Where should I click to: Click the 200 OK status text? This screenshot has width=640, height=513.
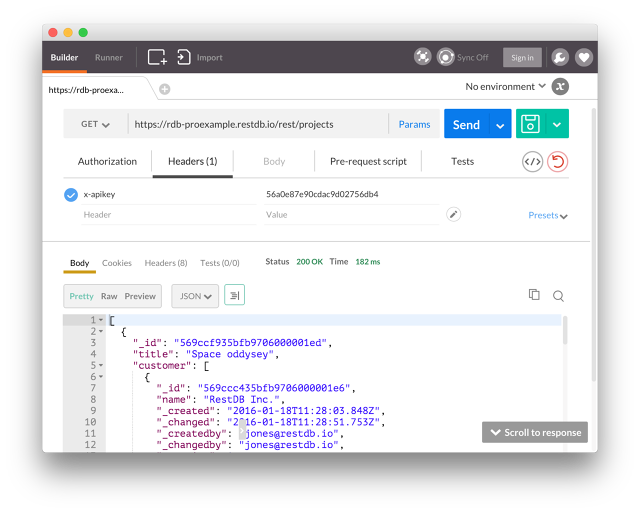tap(309, 262)
